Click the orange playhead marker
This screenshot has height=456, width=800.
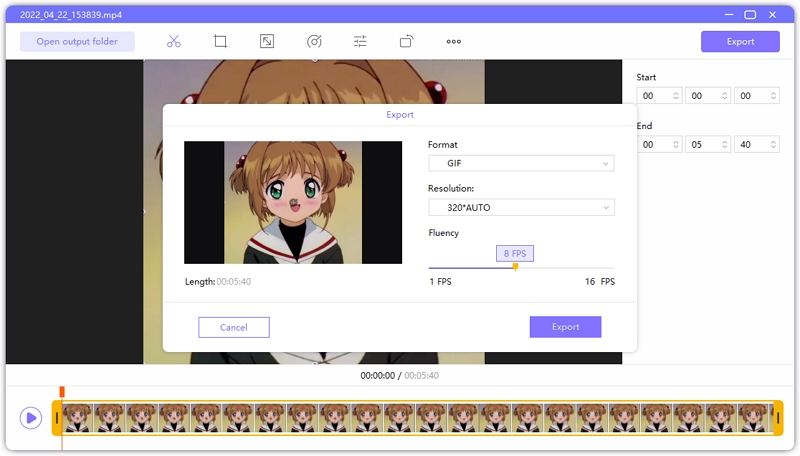pos(62,392)
